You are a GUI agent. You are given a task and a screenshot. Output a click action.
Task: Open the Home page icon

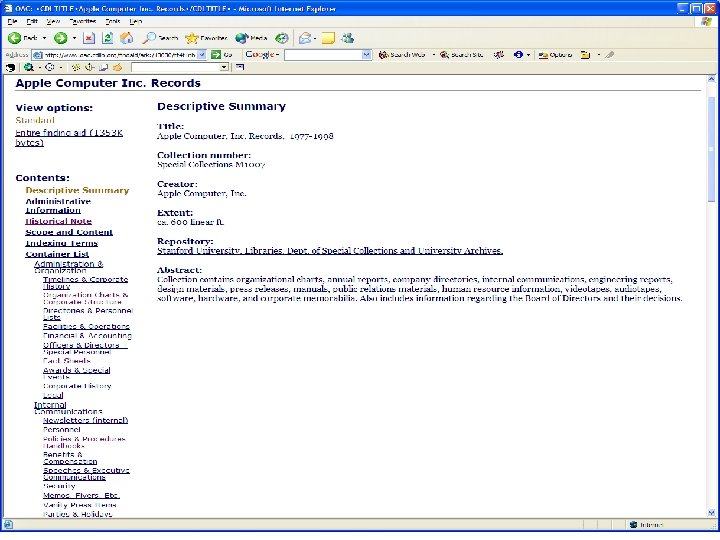tap(127, 38)
